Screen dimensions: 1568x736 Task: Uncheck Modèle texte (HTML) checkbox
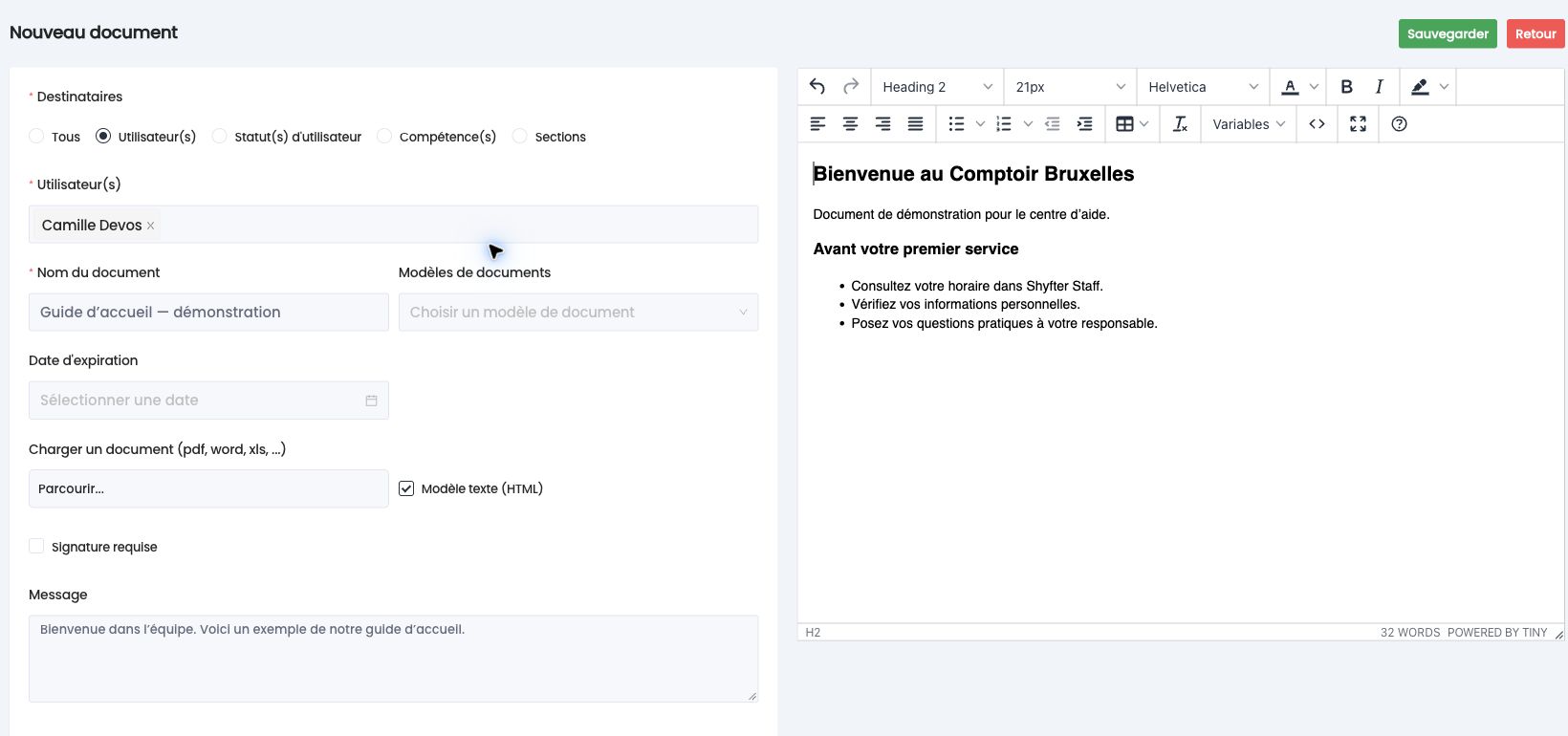(x=406, y=488)
